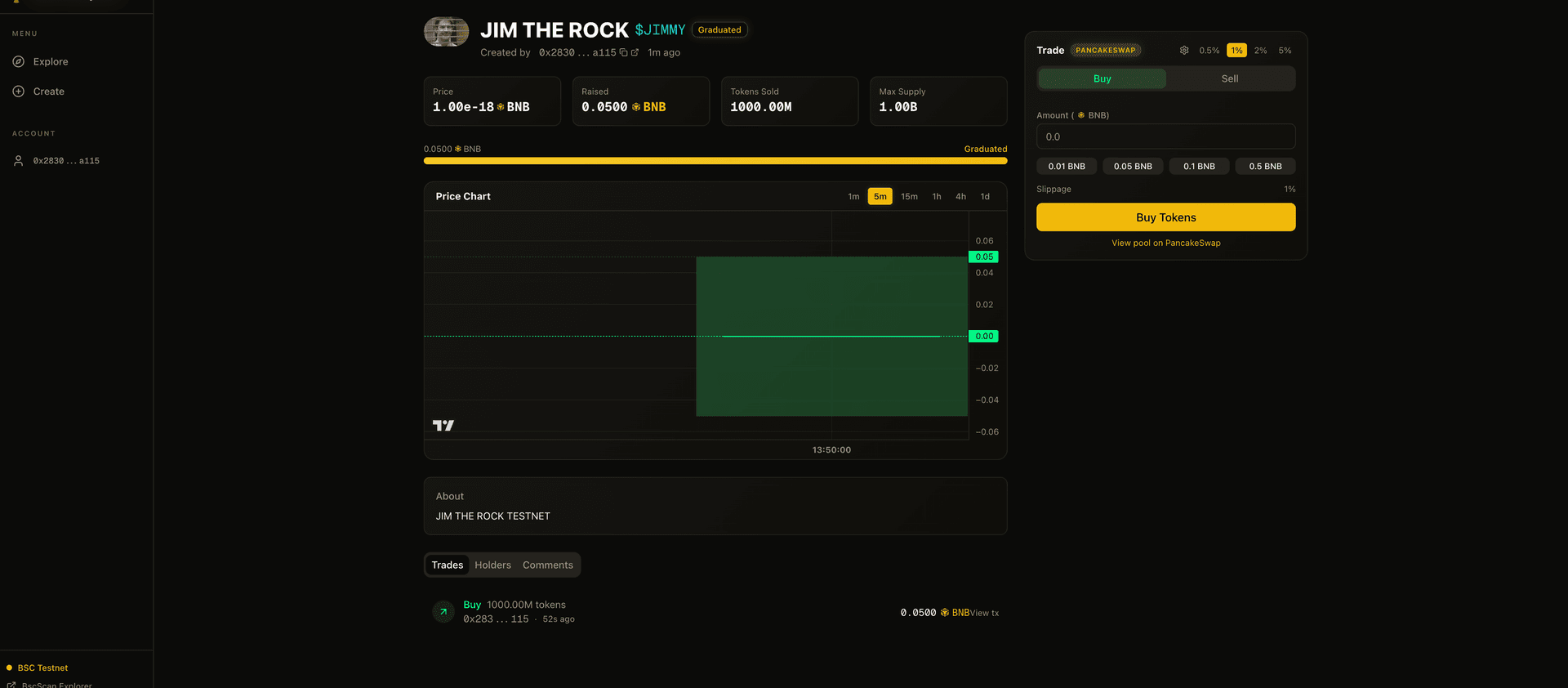1568x688 pixels.
Task: Switch to the Comments tab
Action: (x=547, y=565)
